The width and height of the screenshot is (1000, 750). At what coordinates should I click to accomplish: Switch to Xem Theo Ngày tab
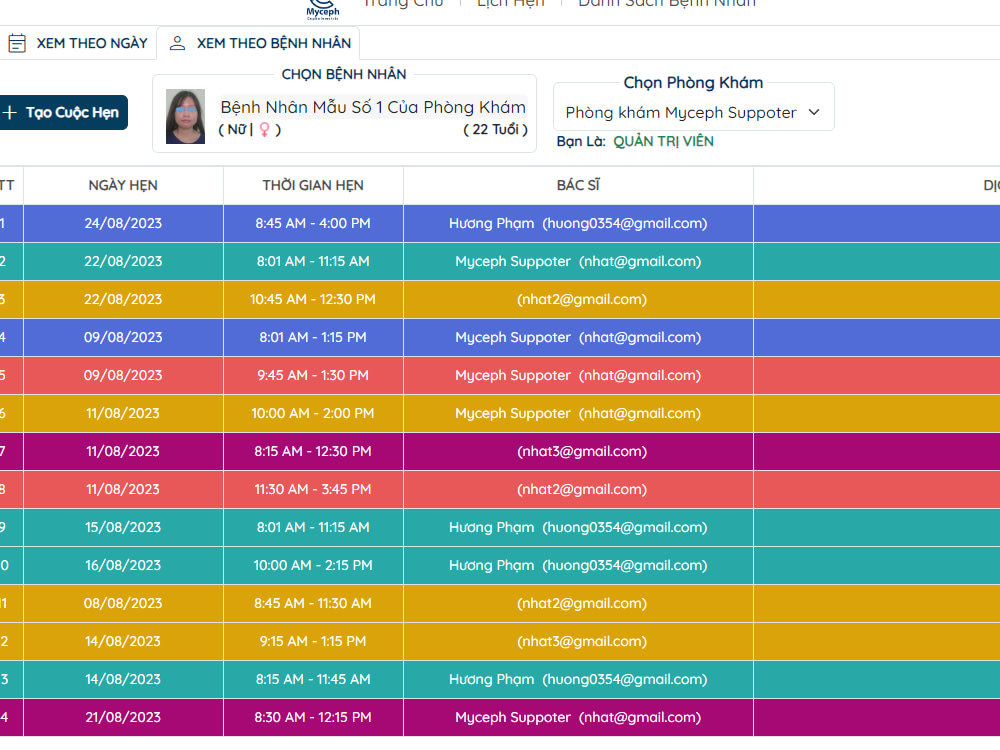click(x=78, y=43)
